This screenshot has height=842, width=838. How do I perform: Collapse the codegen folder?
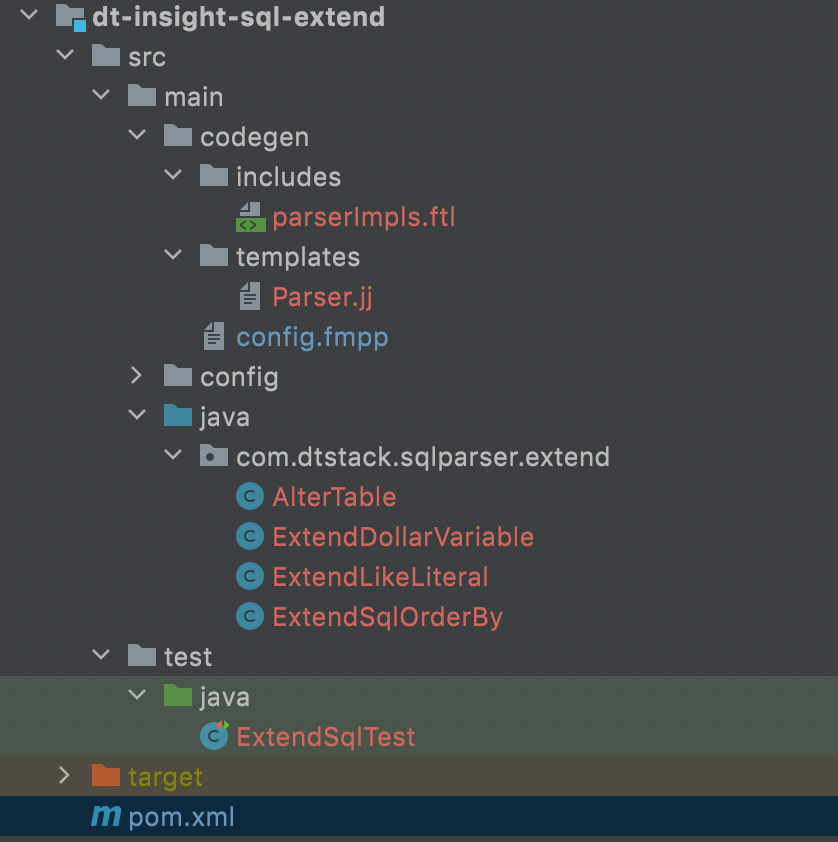137,135
